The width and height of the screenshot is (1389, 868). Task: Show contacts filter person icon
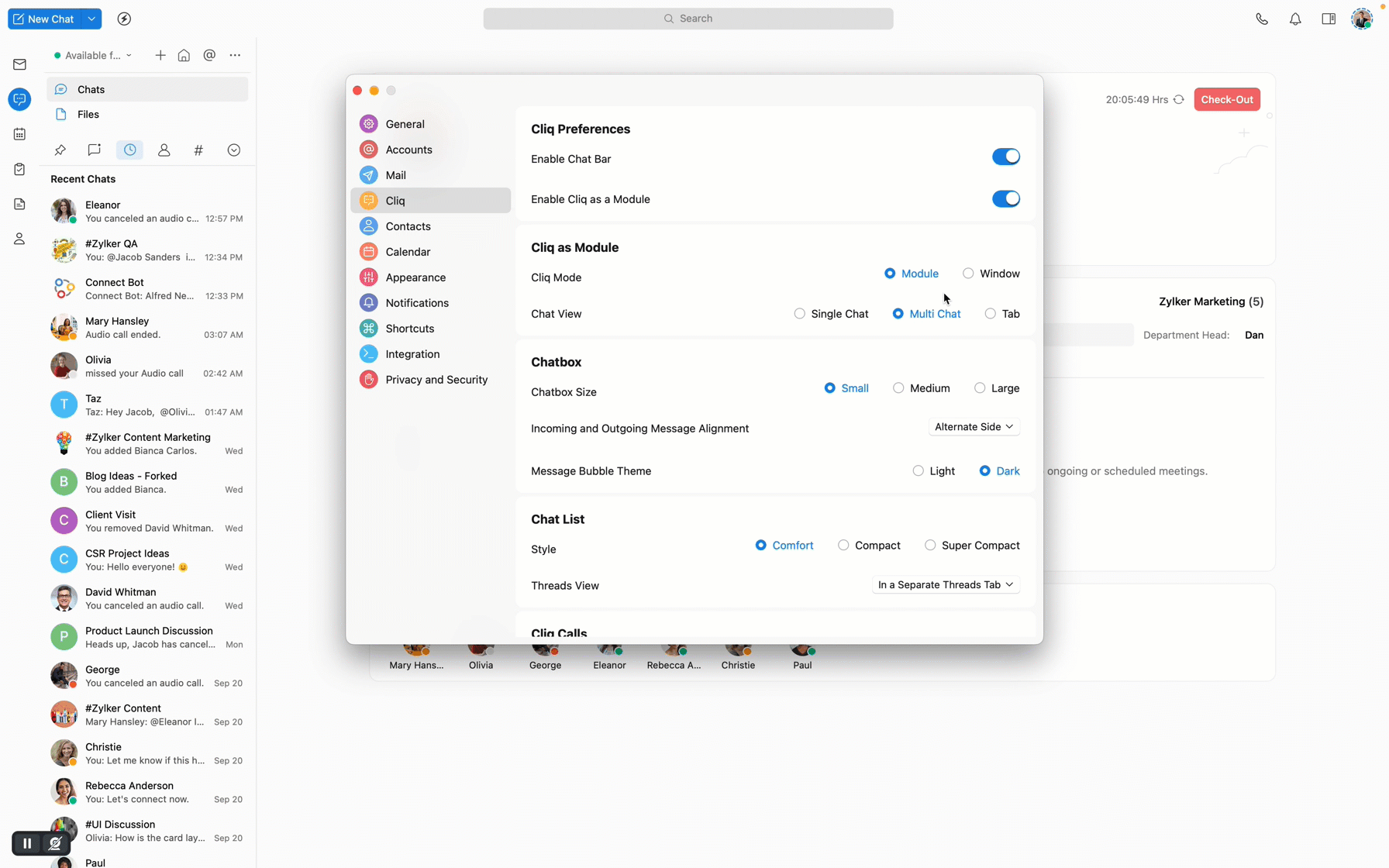(x=164, y=150)
